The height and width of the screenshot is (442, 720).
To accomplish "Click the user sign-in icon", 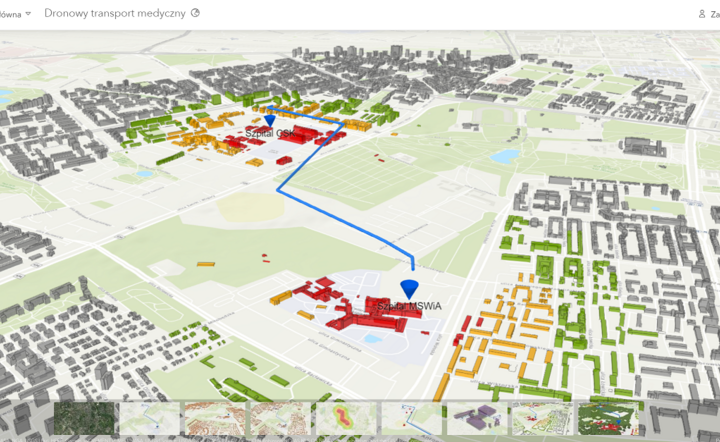I will point(702,14).
